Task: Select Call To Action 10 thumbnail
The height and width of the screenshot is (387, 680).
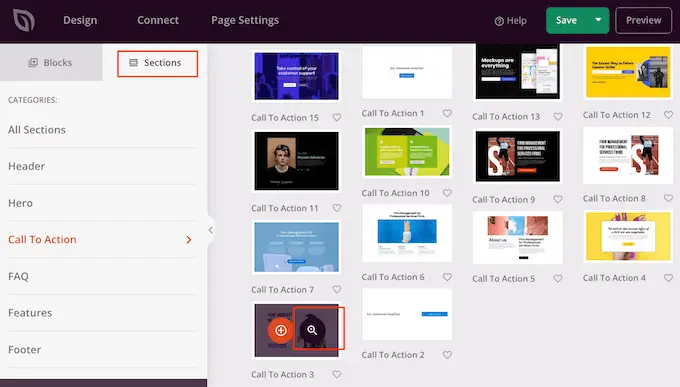Action: click(x=407, y=152)
